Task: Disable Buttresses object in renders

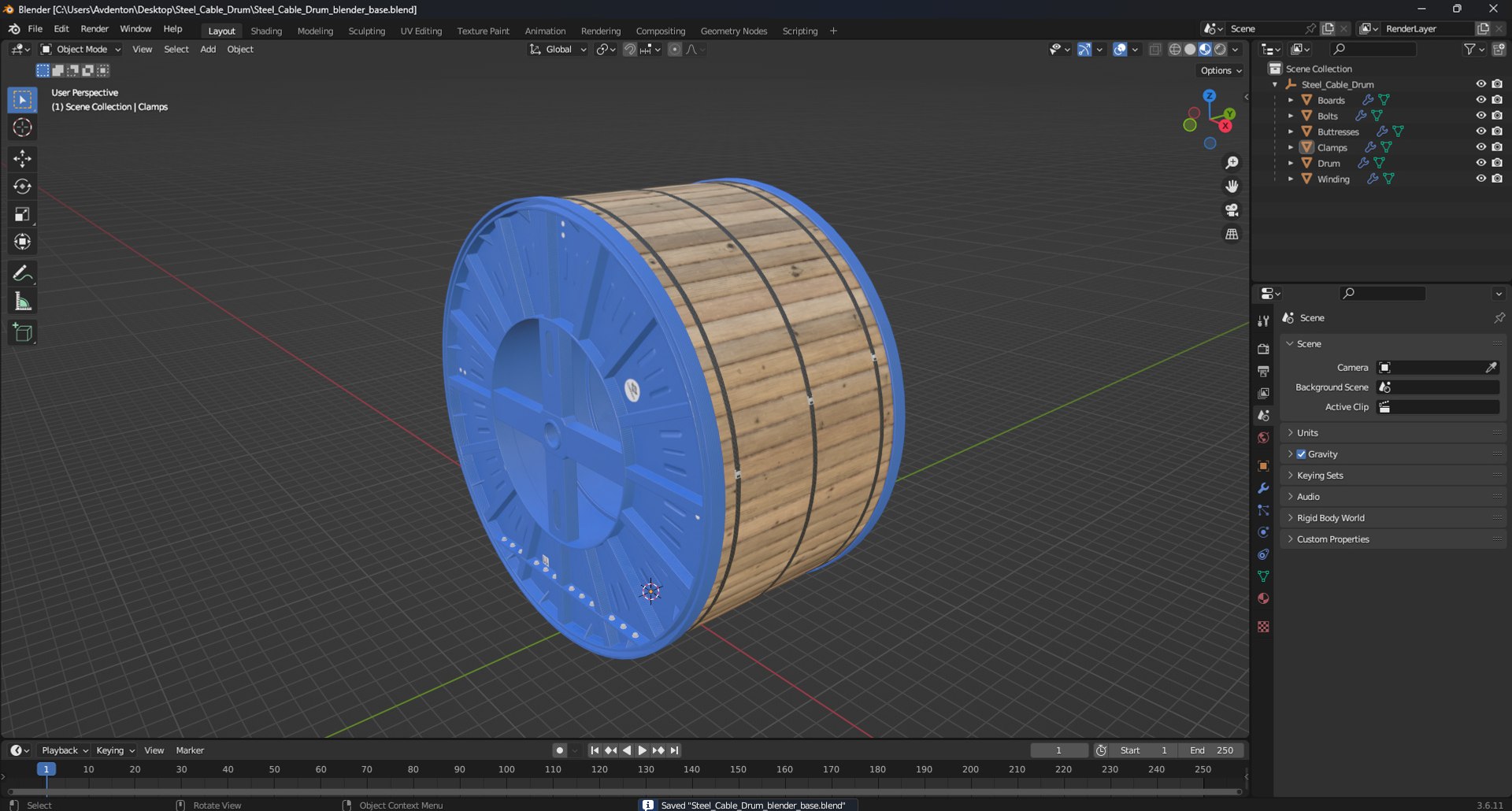Action: pos(1497,131)
